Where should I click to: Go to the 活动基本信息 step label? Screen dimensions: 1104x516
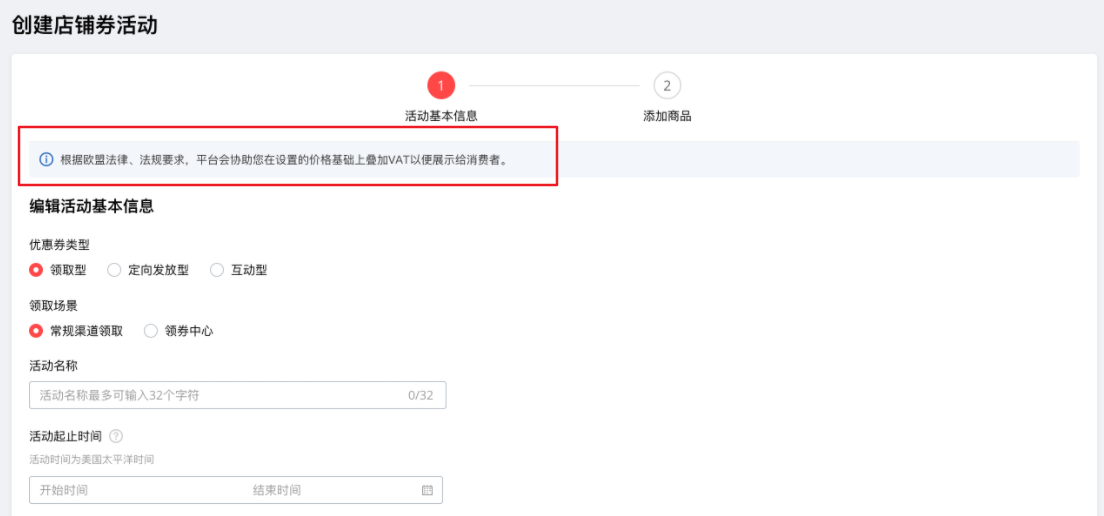pyautogui.click(x=441, y=116)
